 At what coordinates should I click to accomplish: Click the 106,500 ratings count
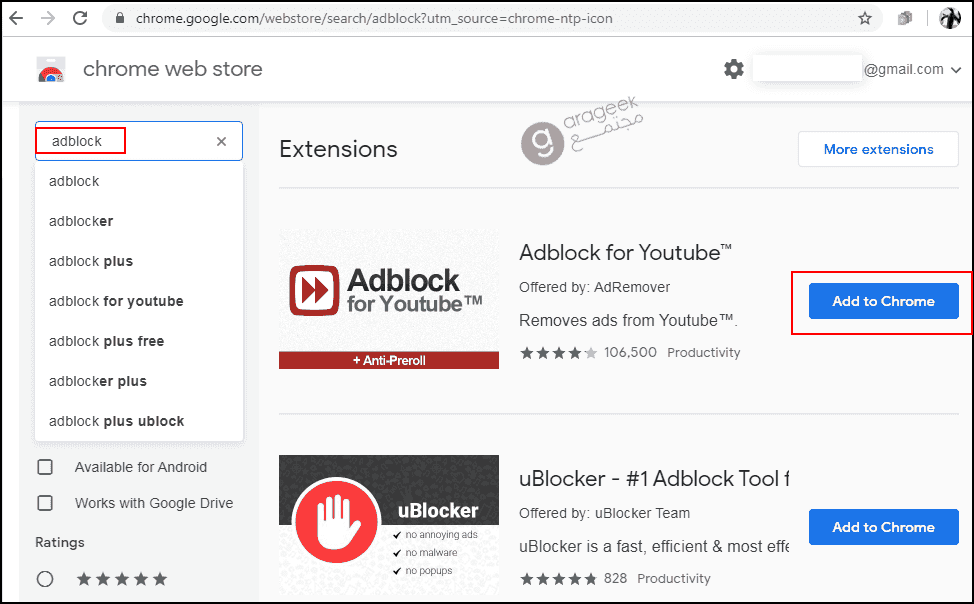630,352
